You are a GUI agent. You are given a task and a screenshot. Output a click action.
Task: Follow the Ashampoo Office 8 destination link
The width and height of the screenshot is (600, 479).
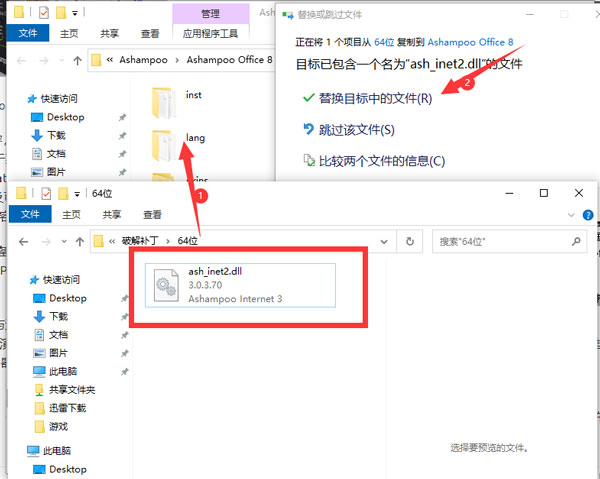pyautogui.click(x=470, y=42)
